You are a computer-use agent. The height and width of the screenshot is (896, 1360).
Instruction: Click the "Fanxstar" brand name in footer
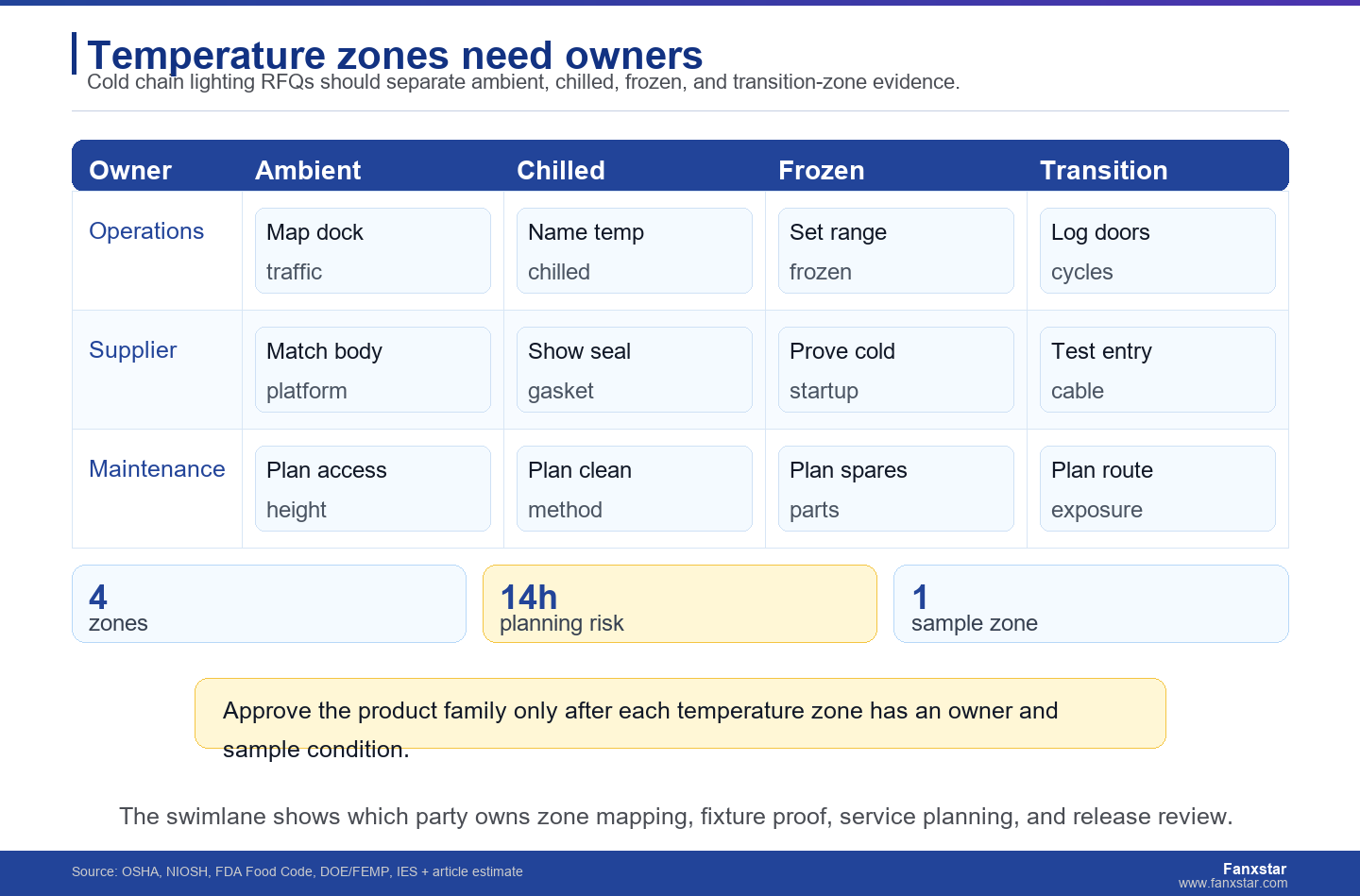coord(1254,869)
